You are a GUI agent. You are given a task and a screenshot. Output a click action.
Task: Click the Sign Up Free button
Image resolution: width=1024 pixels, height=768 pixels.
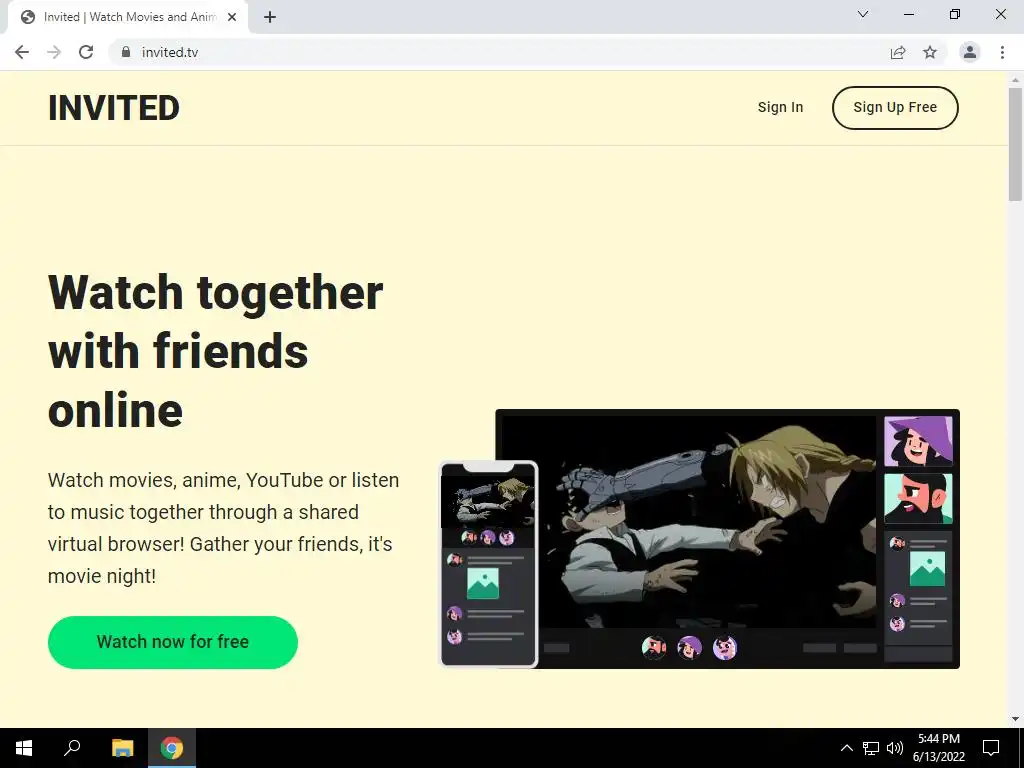(x=895, y=108)
